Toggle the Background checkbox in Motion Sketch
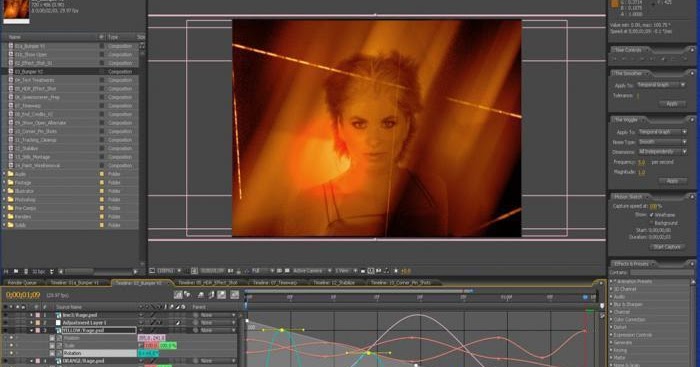 point(651,222)
